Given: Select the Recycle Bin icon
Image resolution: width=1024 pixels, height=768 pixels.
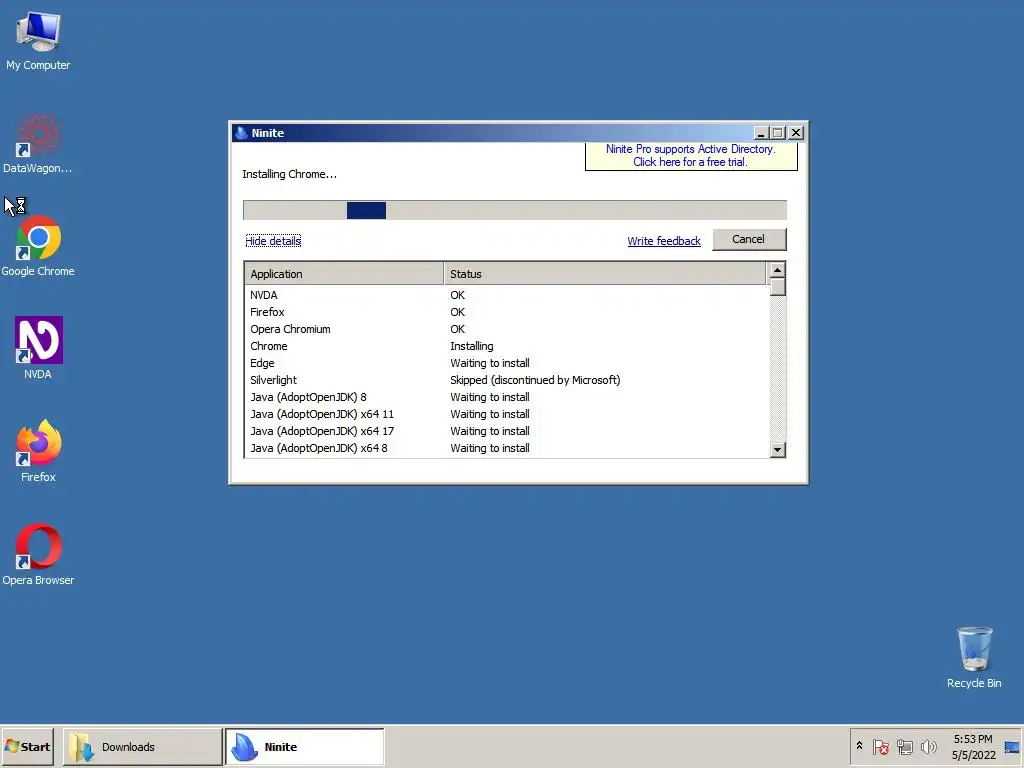Looking at the screenshot, I should coord(974,658).
